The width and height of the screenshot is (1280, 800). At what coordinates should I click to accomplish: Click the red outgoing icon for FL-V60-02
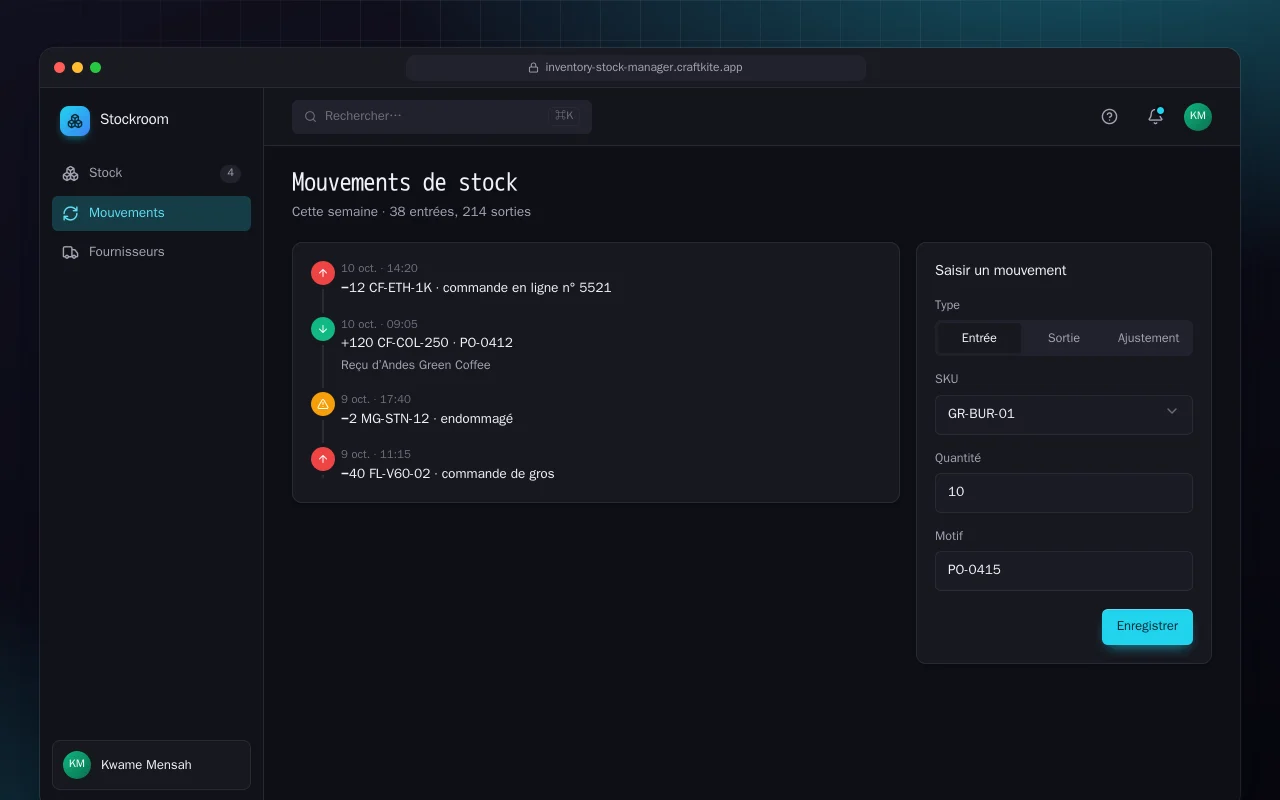(x=322, y=459)
